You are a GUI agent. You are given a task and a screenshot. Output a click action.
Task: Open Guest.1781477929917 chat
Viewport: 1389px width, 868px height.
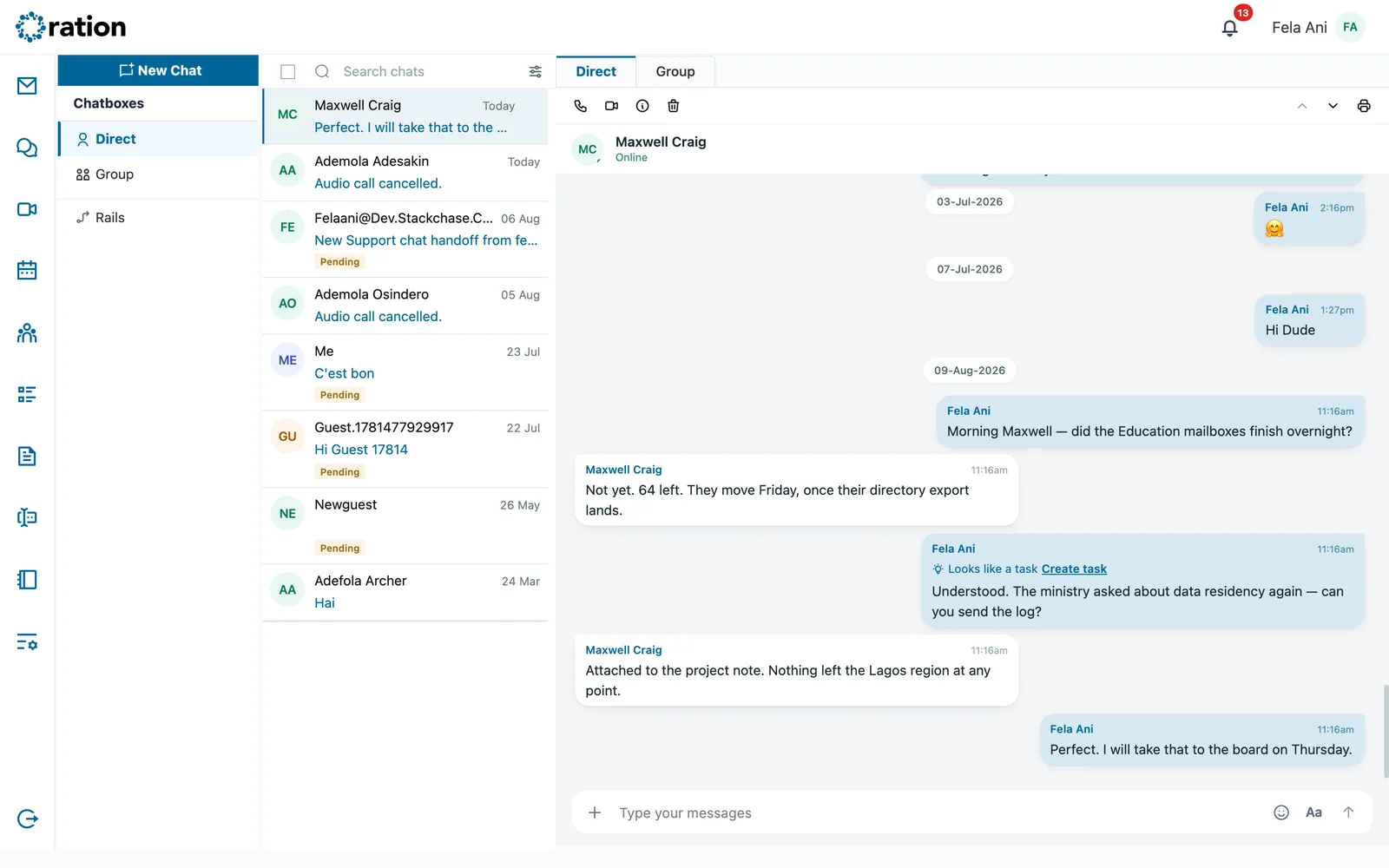(x=405, y=449)
